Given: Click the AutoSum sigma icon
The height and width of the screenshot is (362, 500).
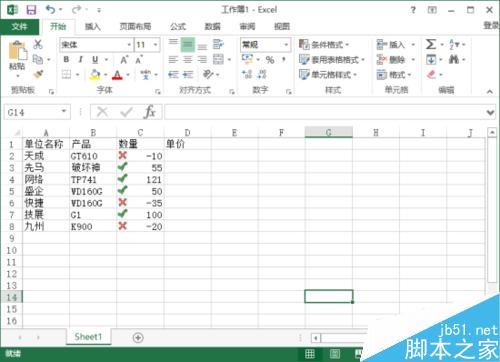Looking at the screenshot, I should [431, 44].
